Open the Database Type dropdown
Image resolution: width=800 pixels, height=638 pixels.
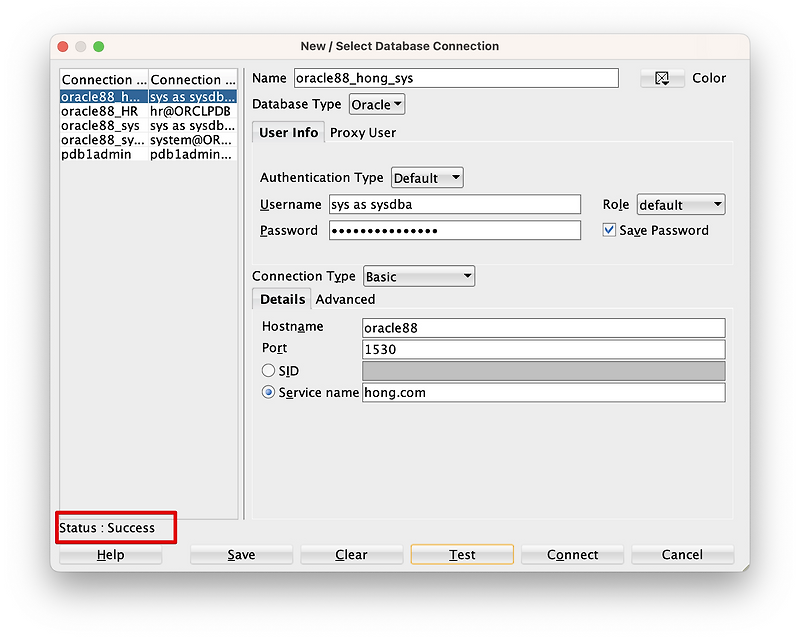374,103
